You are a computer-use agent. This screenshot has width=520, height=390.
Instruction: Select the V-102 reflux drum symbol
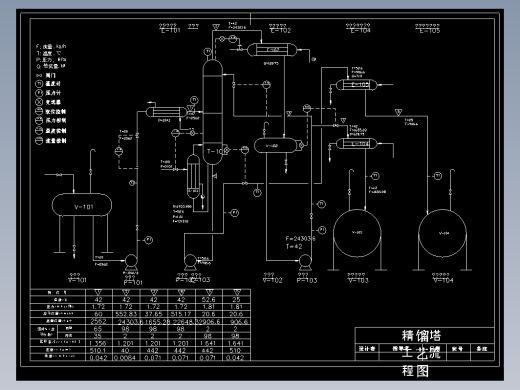pyautogui.click(x=275, y=146)
